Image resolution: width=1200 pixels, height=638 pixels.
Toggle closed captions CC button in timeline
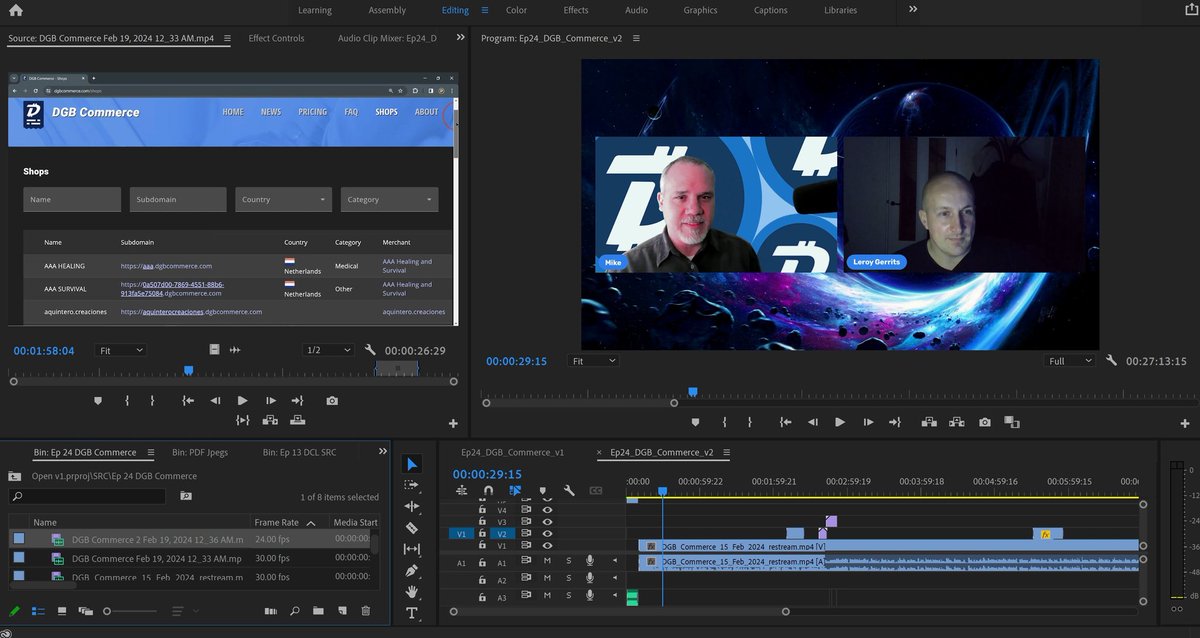click(596, 491)
